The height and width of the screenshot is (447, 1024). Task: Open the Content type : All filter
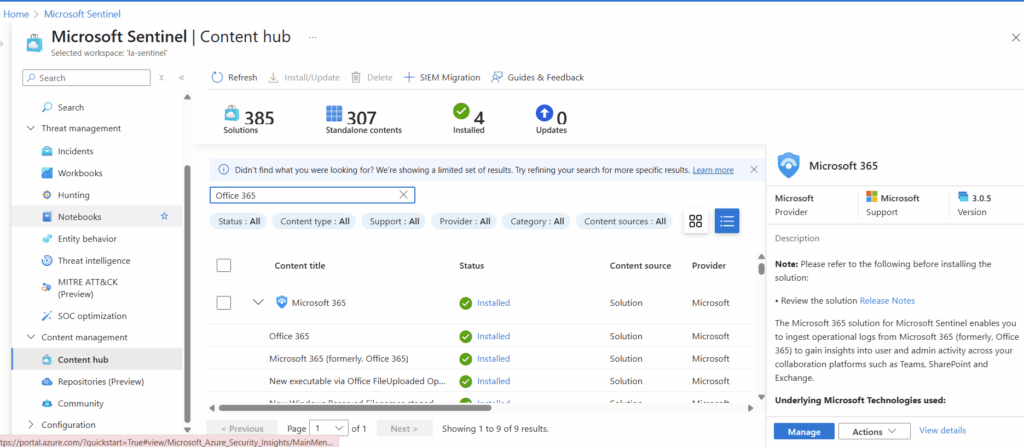[x=315, y=222]
